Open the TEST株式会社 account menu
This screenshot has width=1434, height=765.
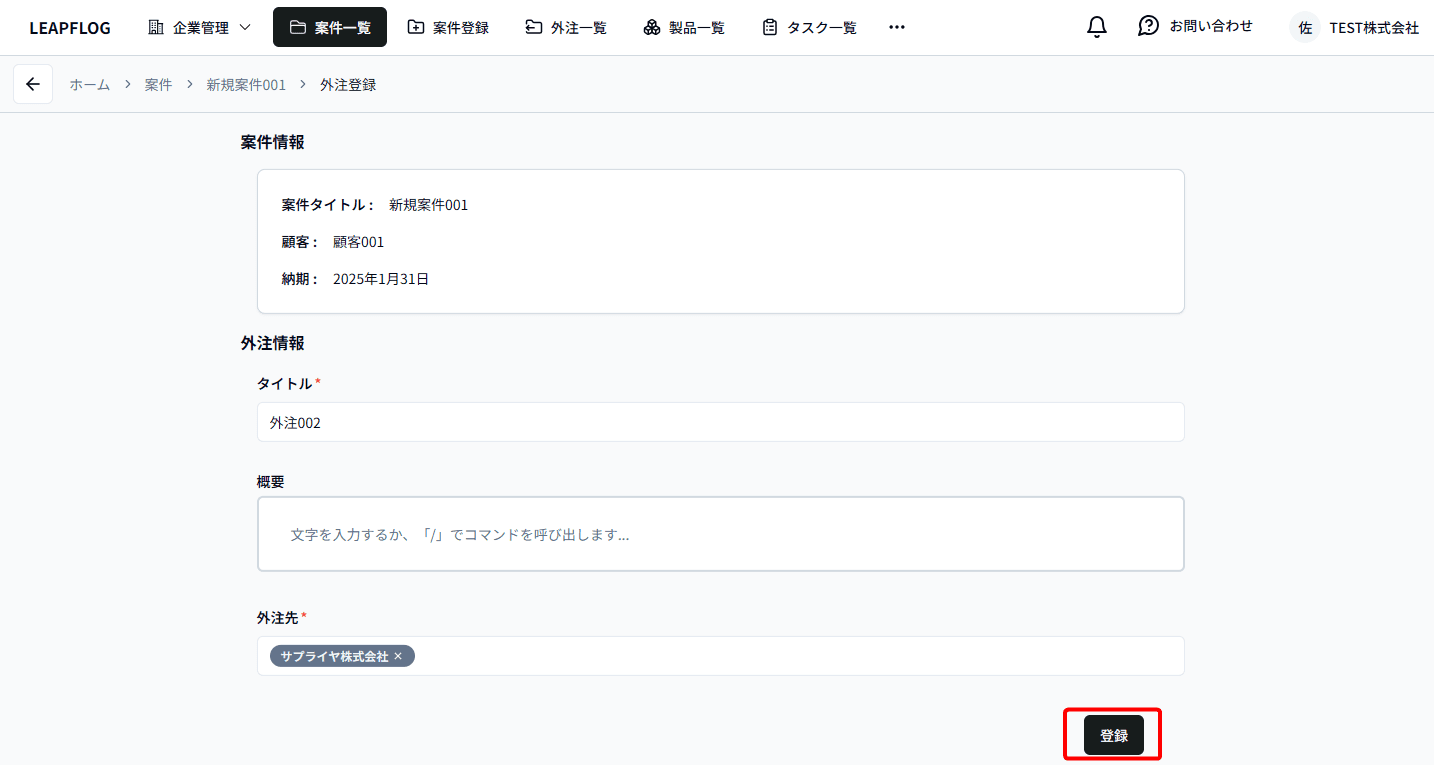pos(1373,28)
